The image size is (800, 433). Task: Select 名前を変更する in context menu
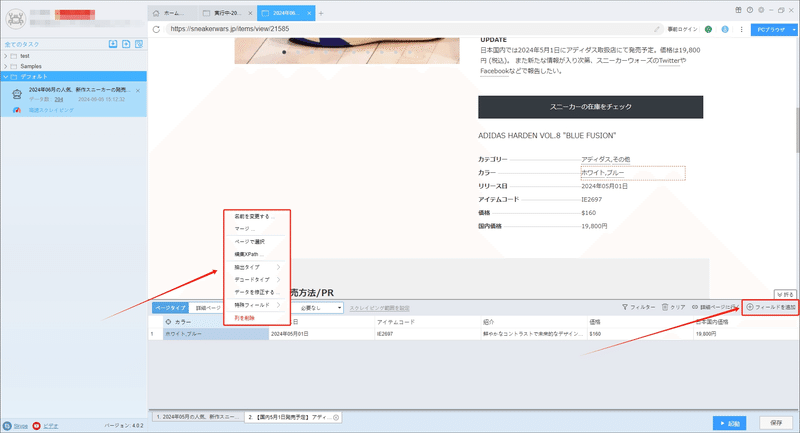click(x=257, y=216)
